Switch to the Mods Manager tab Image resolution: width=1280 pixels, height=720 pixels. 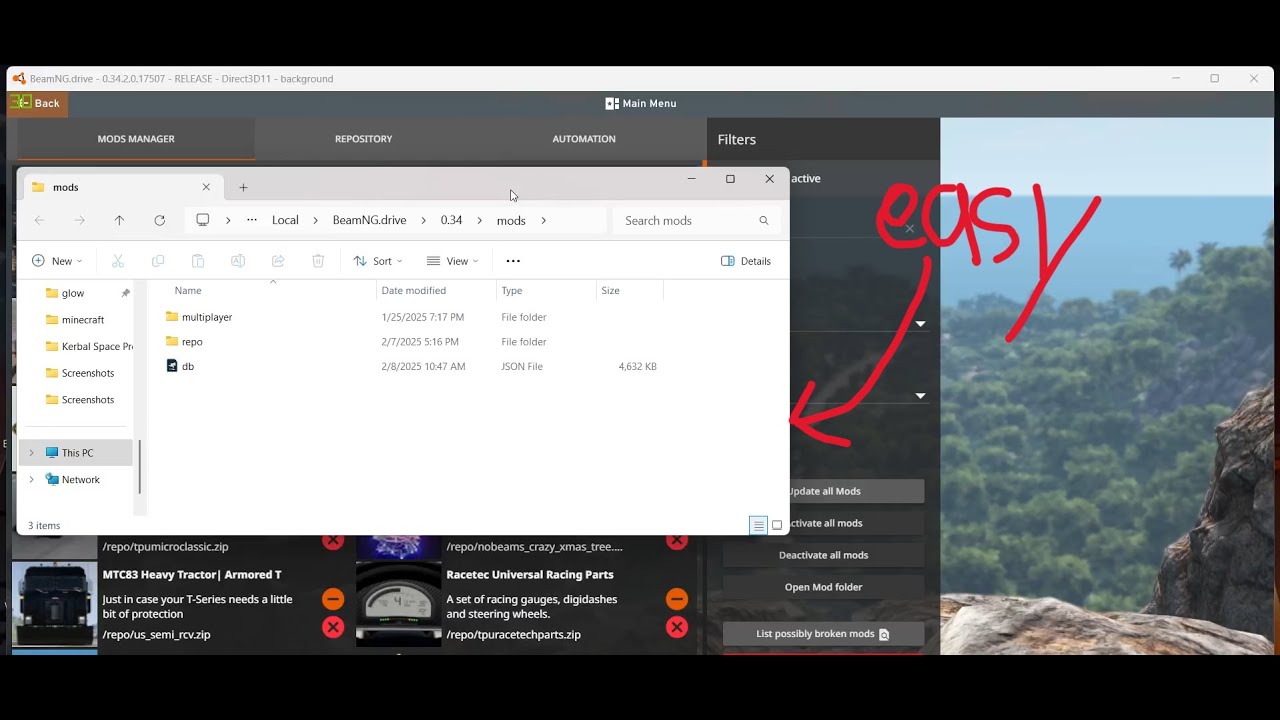(136, 139)
